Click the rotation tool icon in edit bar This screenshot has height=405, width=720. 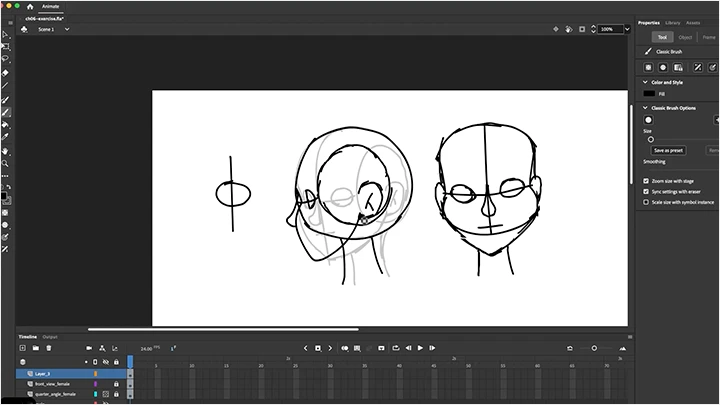click(x=569, y=29)
